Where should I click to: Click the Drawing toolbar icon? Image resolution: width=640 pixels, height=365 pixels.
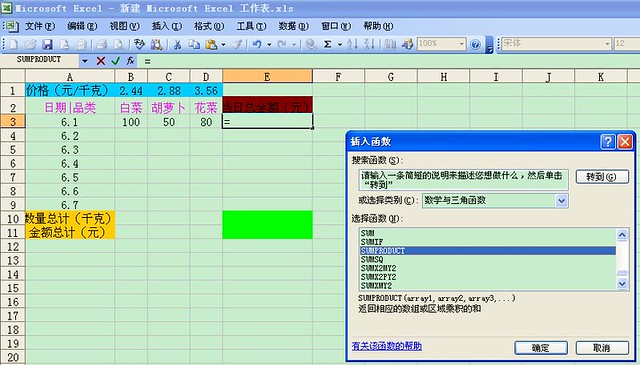(407, 44)
